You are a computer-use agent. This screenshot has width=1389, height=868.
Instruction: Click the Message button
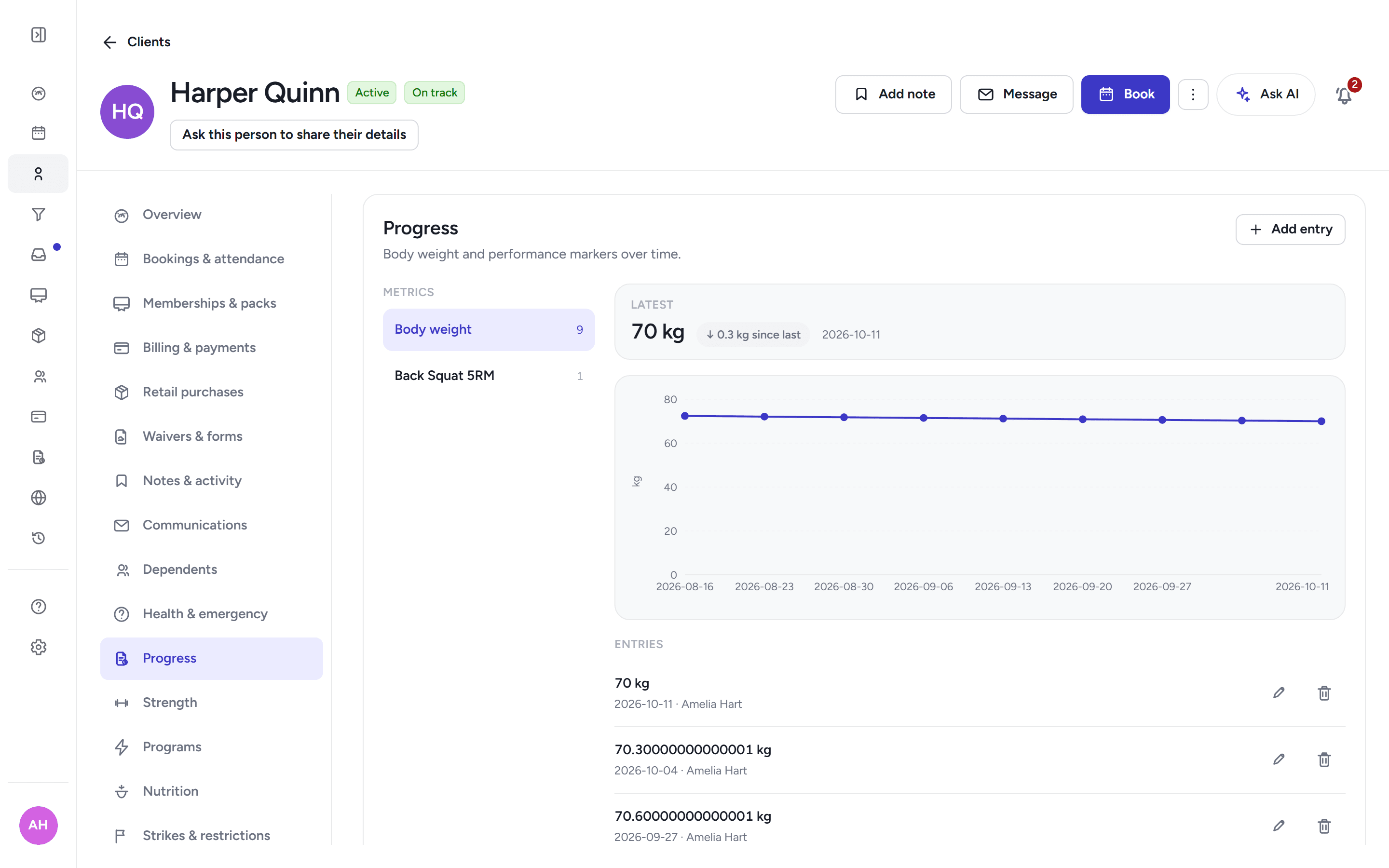1016,95
